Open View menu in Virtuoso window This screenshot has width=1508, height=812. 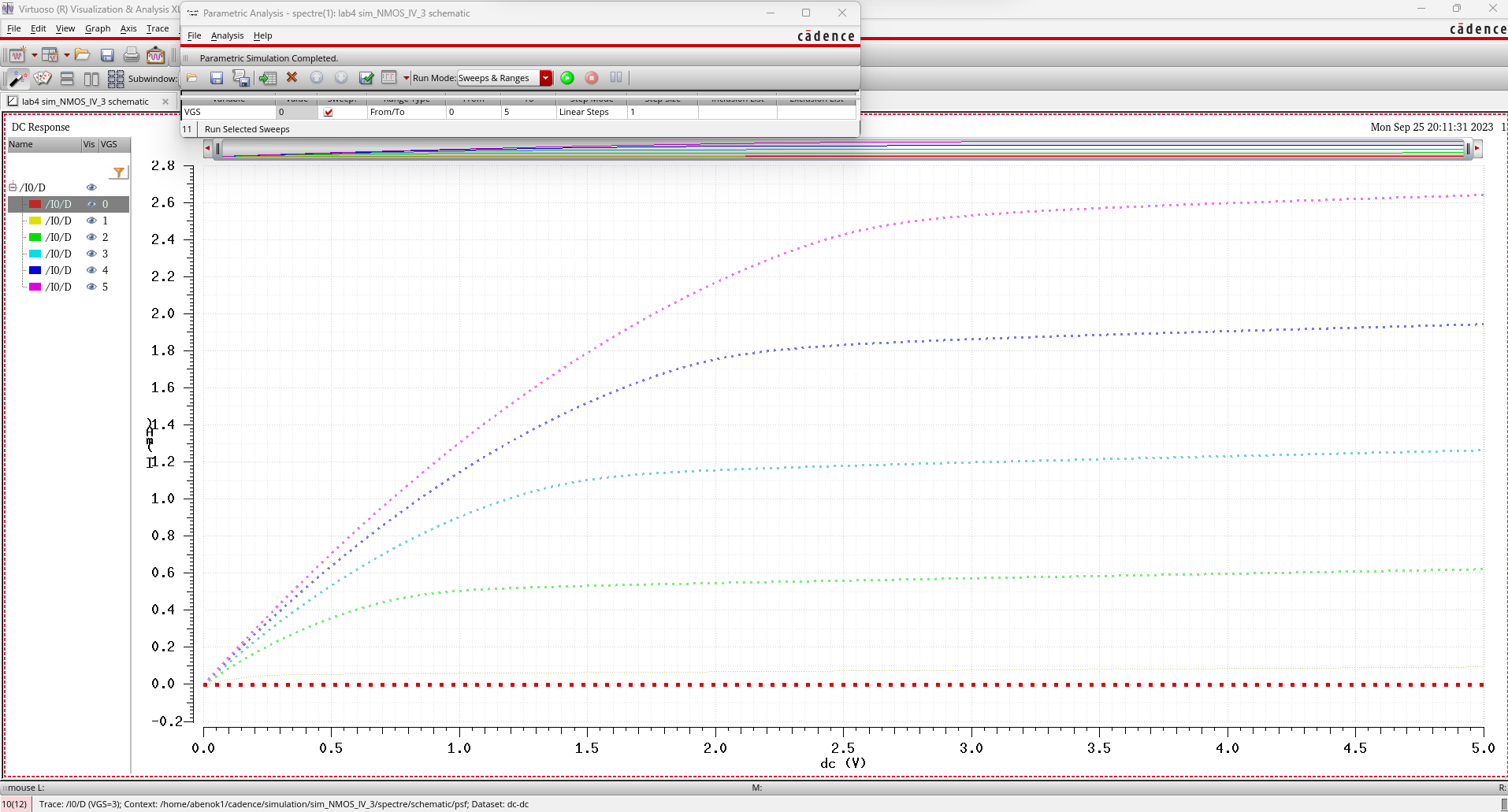[x=65, y=28]
